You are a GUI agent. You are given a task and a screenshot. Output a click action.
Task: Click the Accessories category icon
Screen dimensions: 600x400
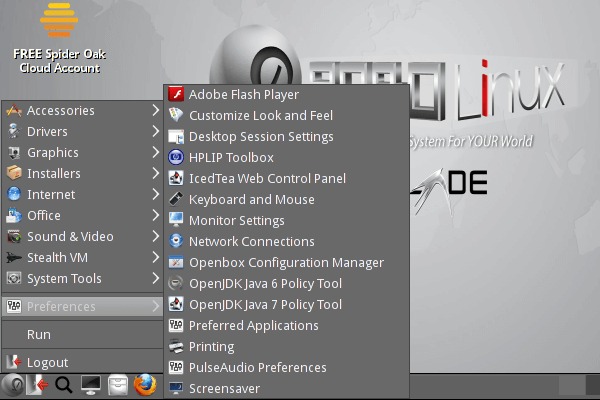point(14,111)
